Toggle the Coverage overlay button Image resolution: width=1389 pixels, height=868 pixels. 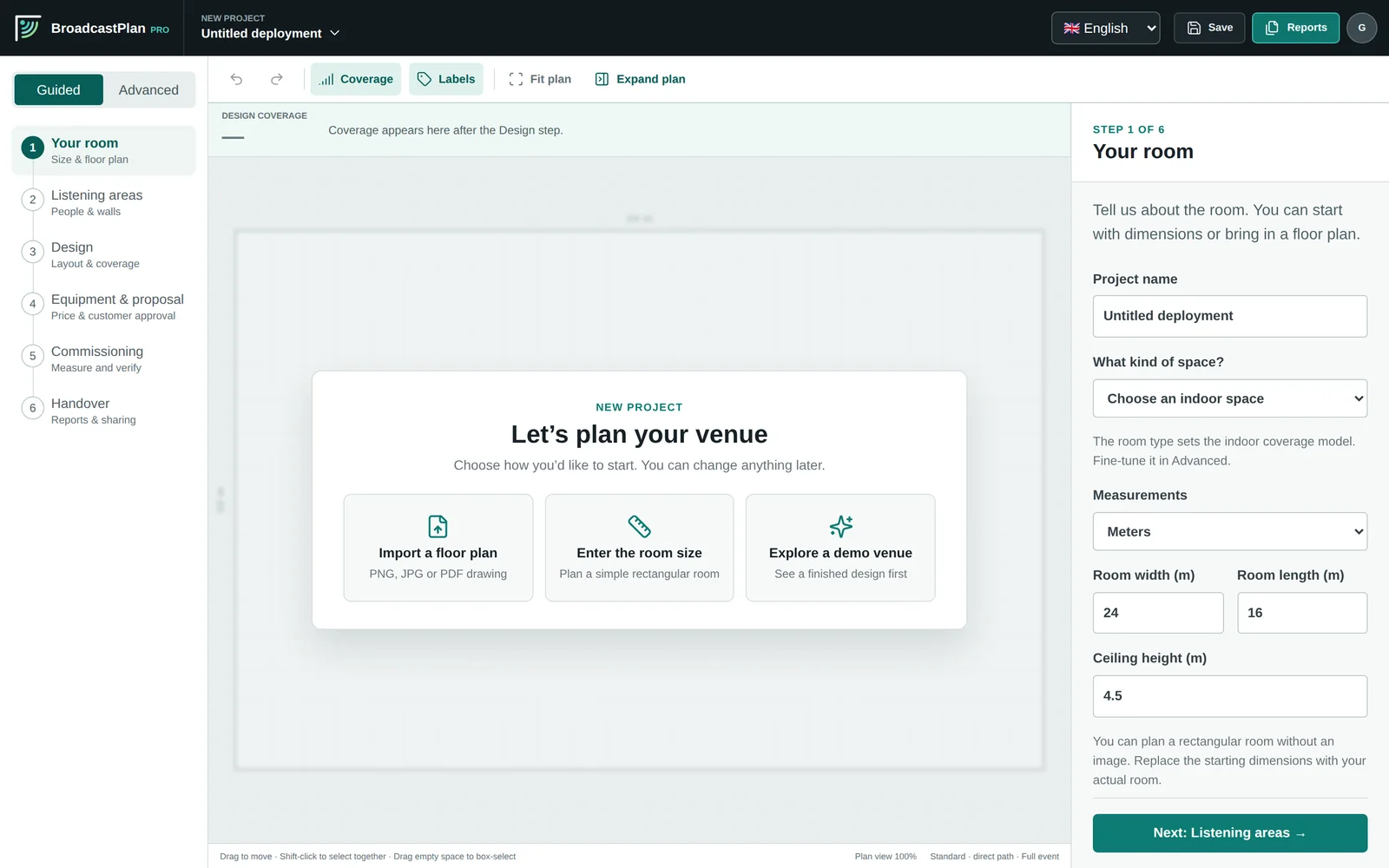(x=356, y=79)
